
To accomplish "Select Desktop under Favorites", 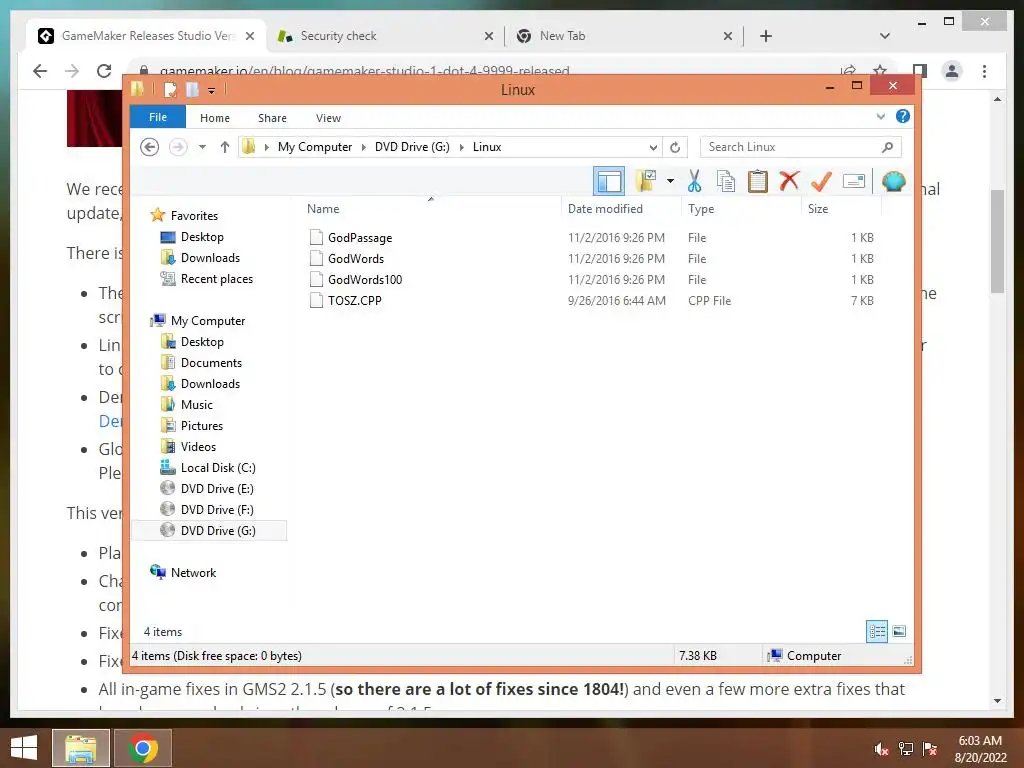I will point(202,237).
